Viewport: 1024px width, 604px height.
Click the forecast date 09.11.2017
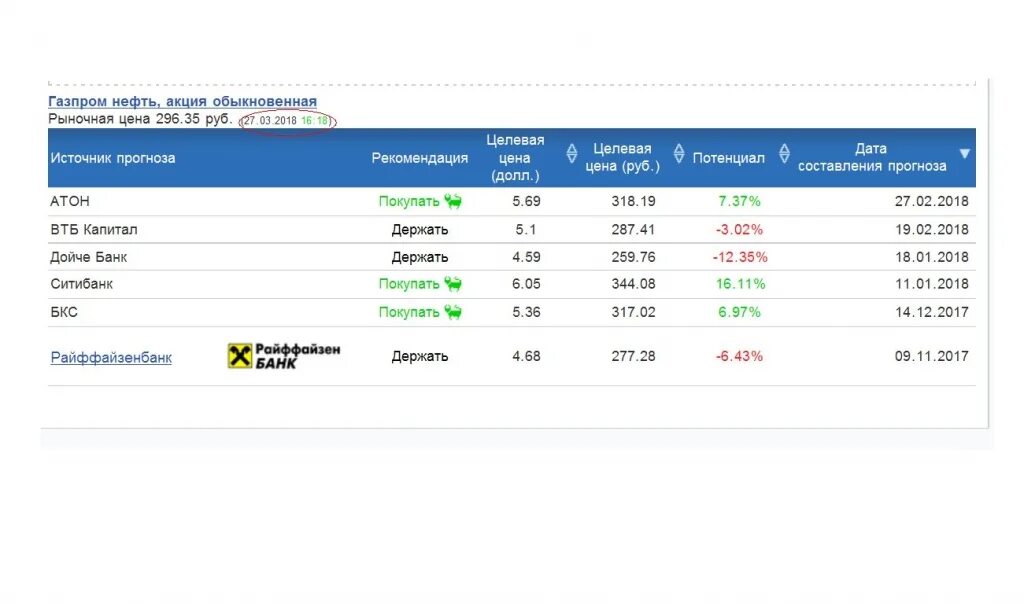coord(931,357)
